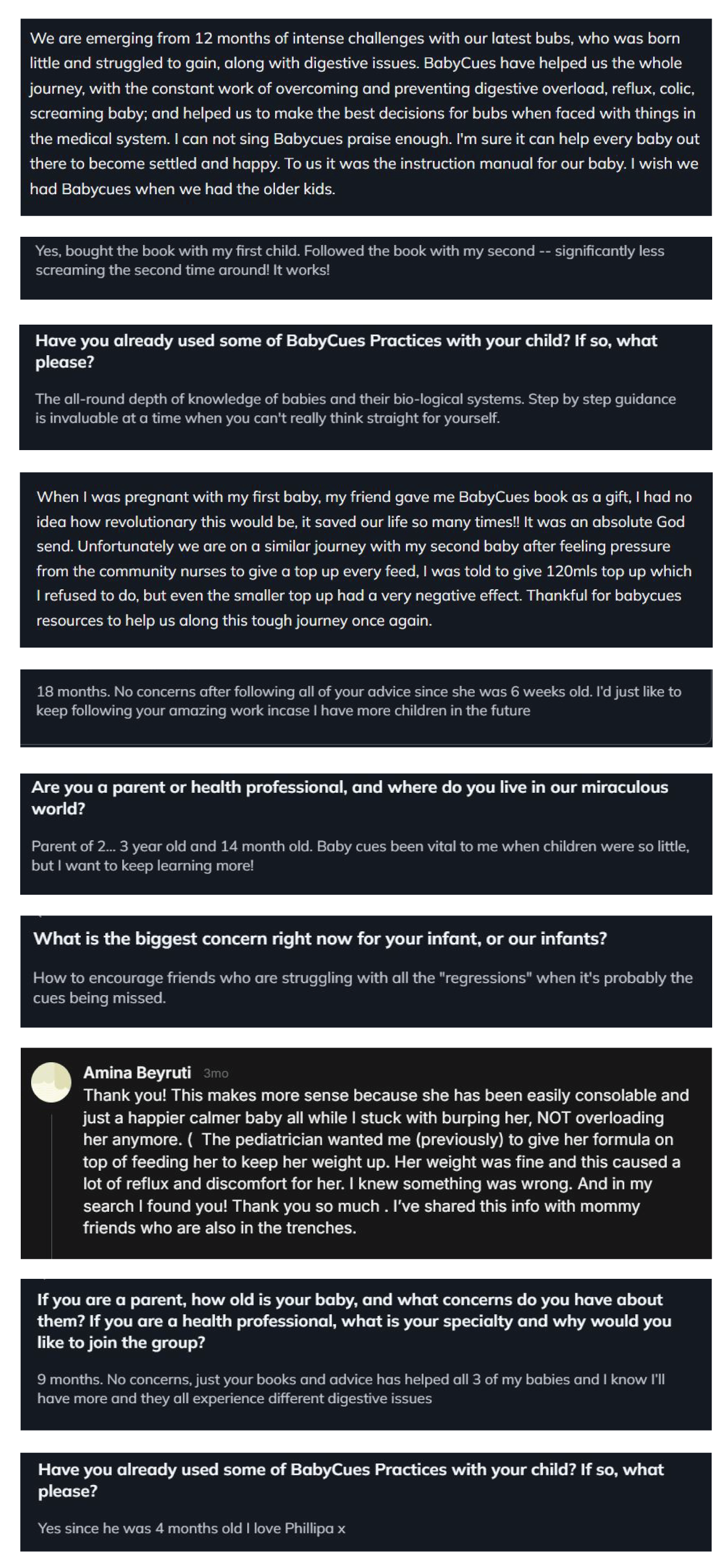Image resolution: width=728 pixels, height=1568 pixels.
Task: Click the reply thread line beside Amina's comment
Action: 52,1187
